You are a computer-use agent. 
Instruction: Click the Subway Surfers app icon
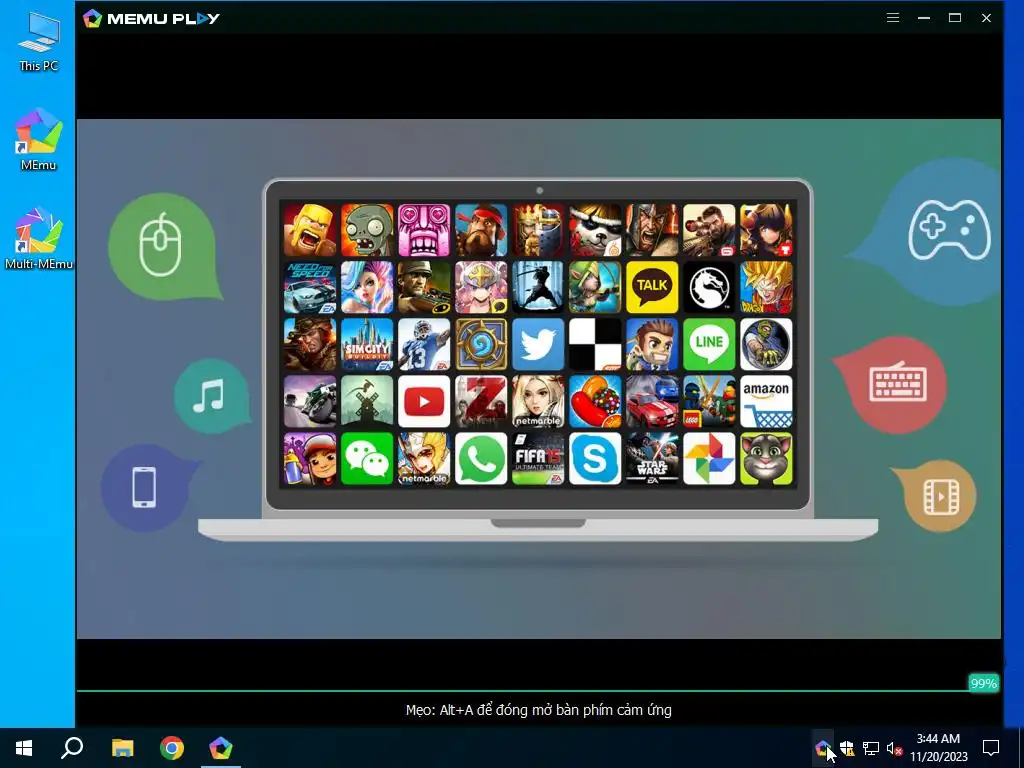[x=310, y=458]
